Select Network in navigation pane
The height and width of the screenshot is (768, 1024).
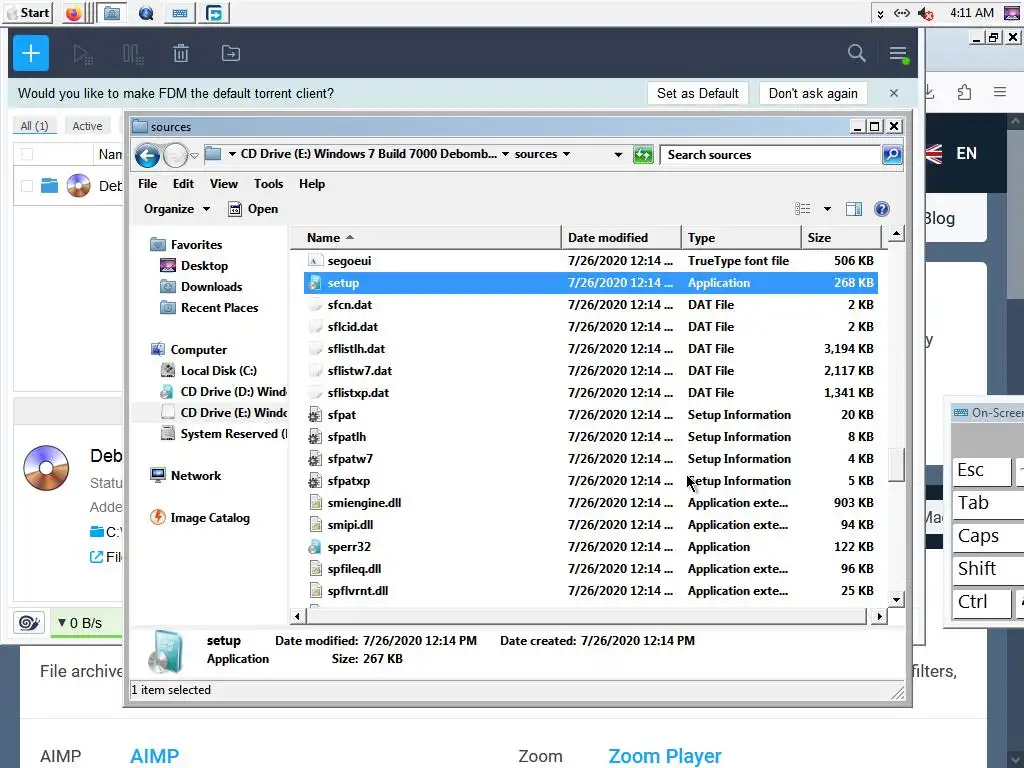point(185,475)
